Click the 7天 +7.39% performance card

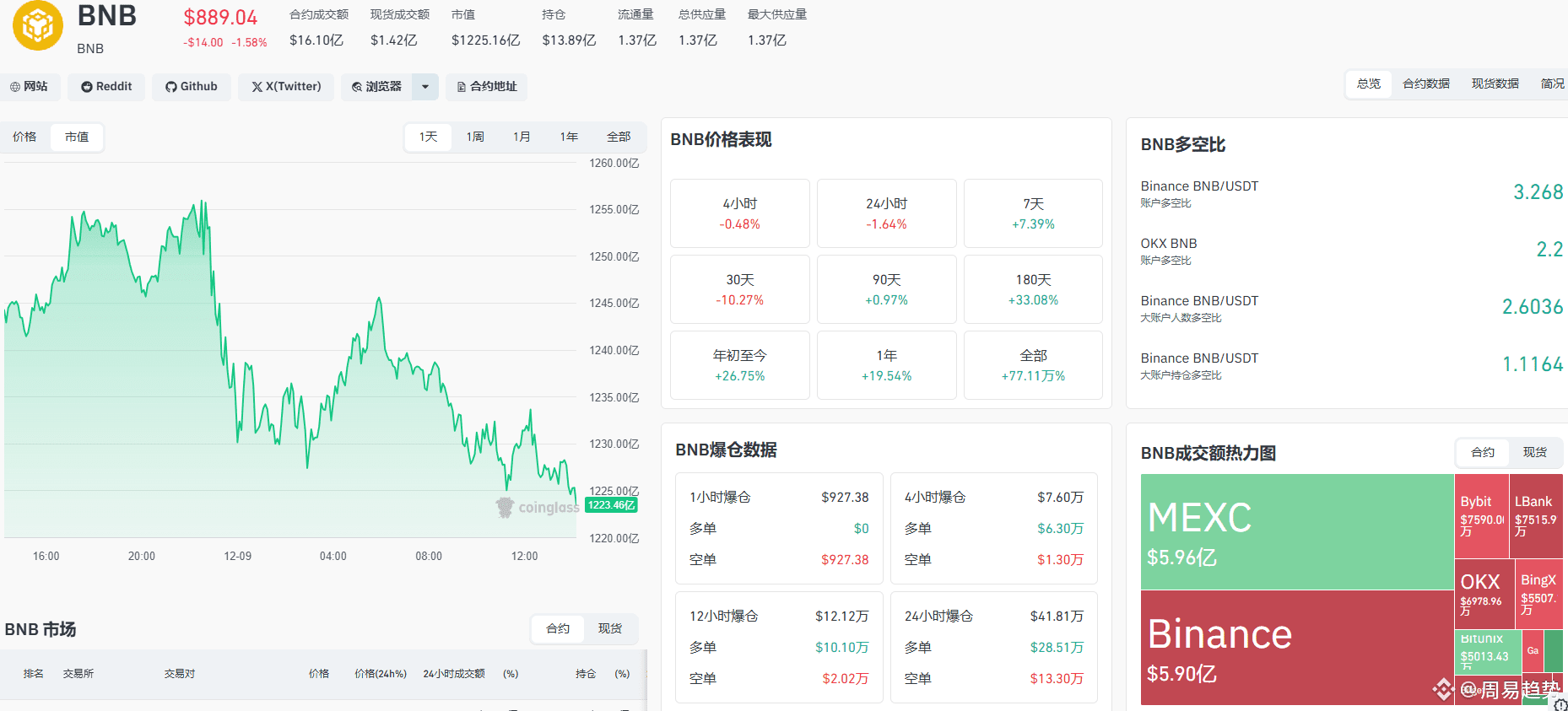pyautogui.click(x=1033, y=213)
